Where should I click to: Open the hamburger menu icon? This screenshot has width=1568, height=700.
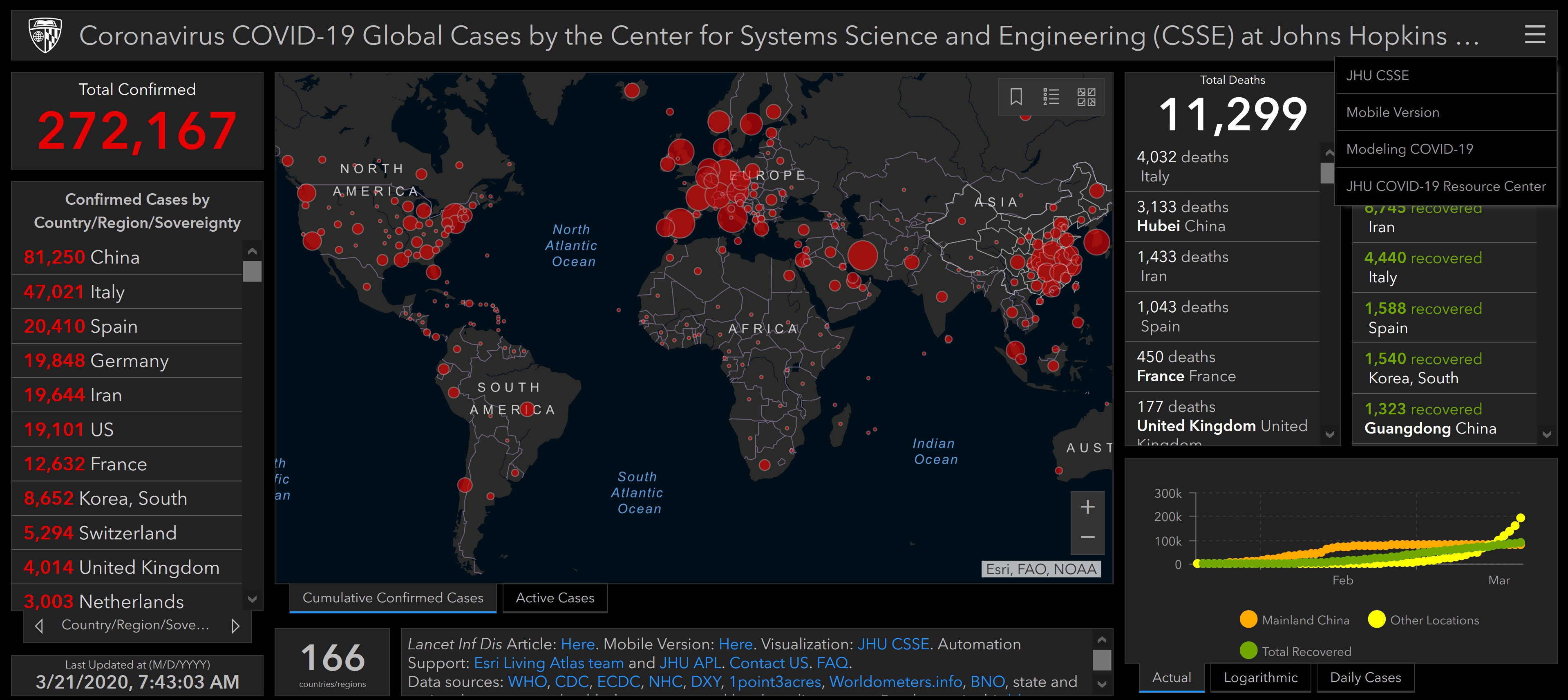1534,35
